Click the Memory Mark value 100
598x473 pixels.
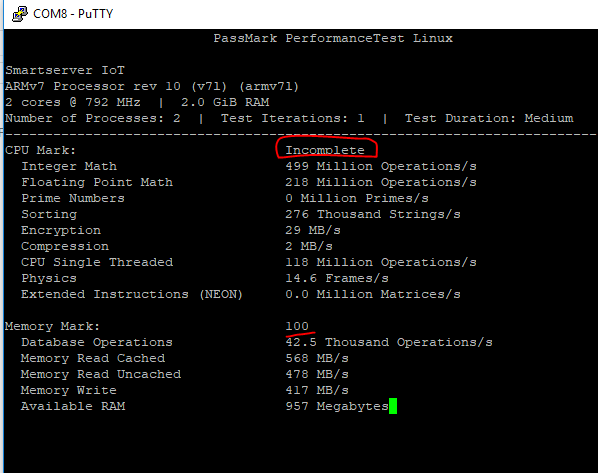click(297, 326)
